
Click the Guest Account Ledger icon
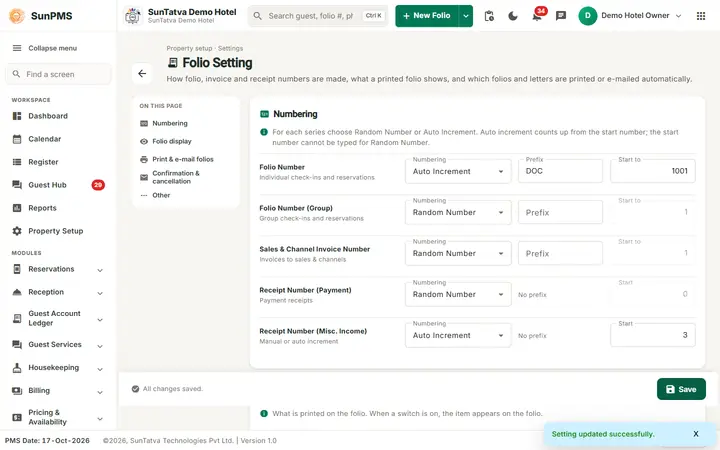tap(17, 318)
